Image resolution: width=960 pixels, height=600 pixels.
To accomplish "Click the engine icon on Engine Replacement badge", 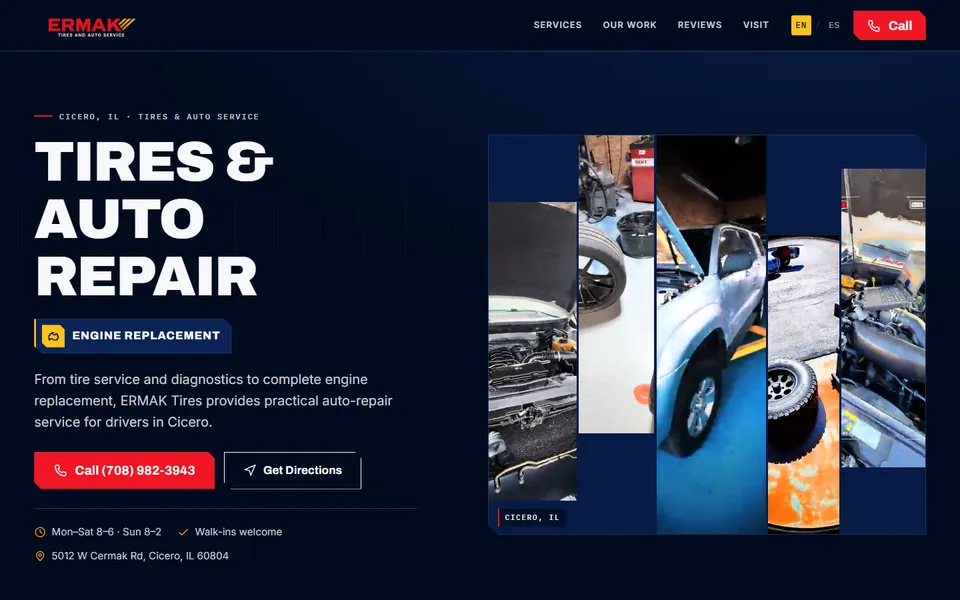I will pyautogui.click(x=53, y=336).
